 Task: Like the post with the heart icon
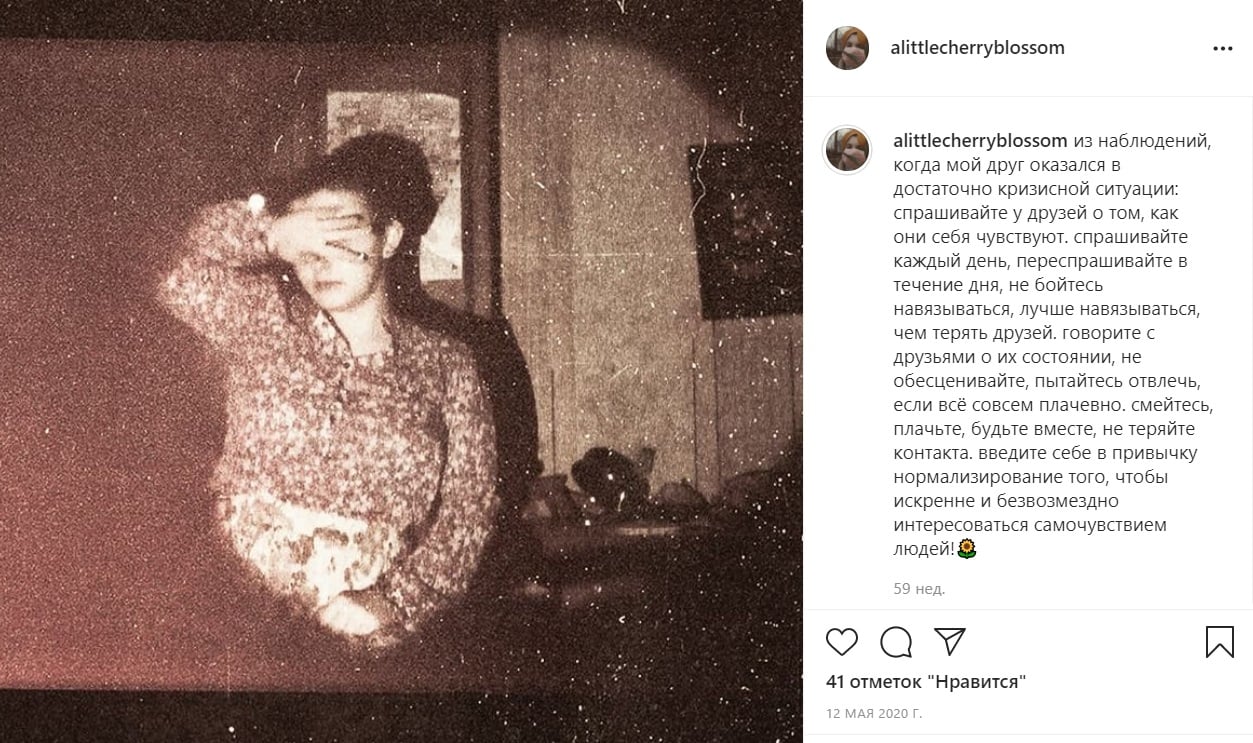(843, 641)
